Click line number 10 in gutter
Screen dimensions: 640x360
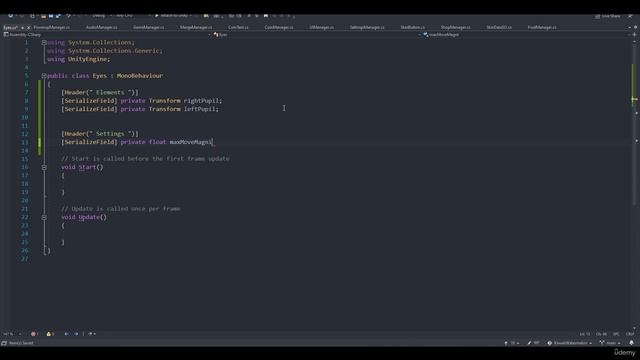point(25,118)
